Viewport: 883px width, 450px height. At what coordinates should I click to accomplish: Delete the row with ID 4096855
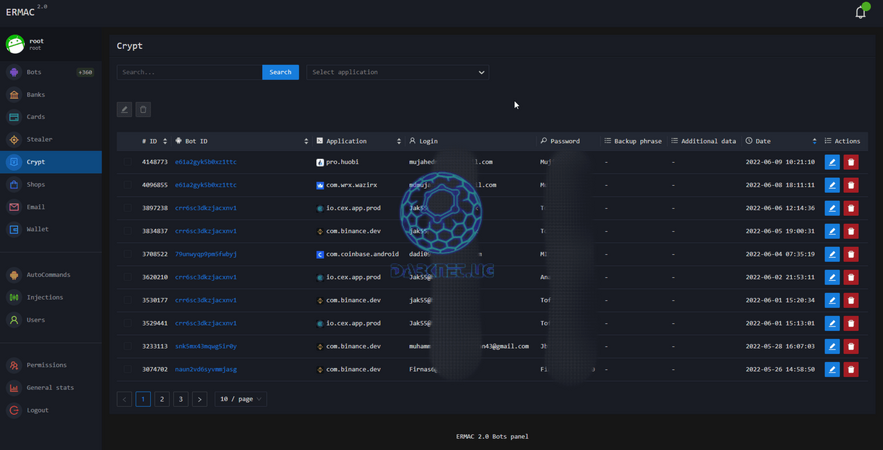click(x=851, y=185)
